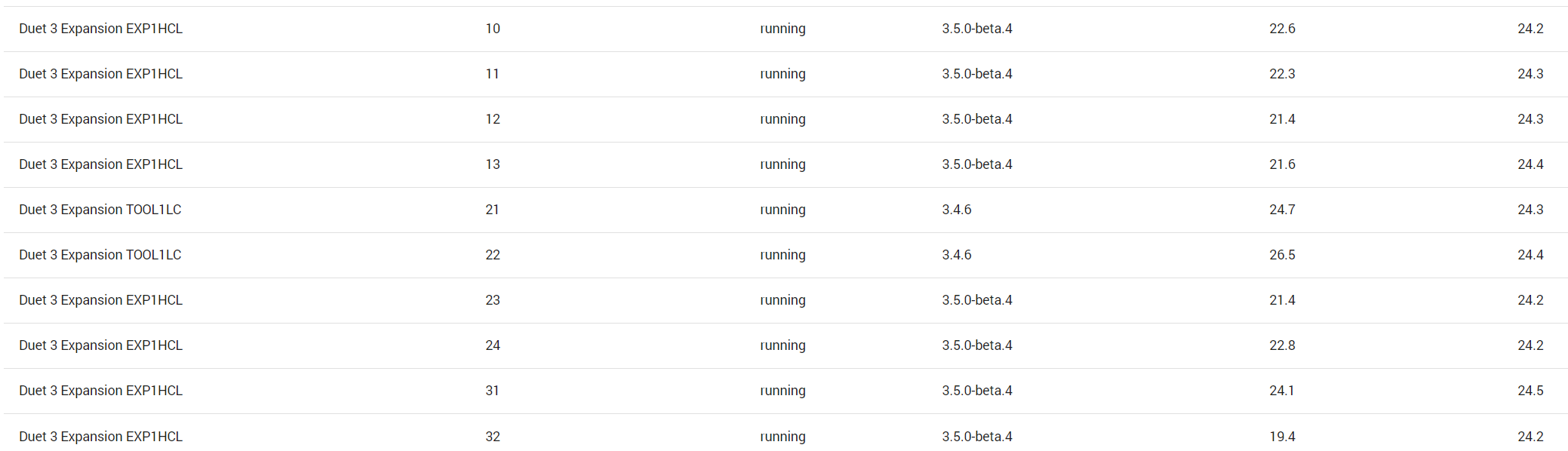The height and width of the screenshot is (451, 1568).
Task: Click running status for board 31
Action: [x=782, y=391]
